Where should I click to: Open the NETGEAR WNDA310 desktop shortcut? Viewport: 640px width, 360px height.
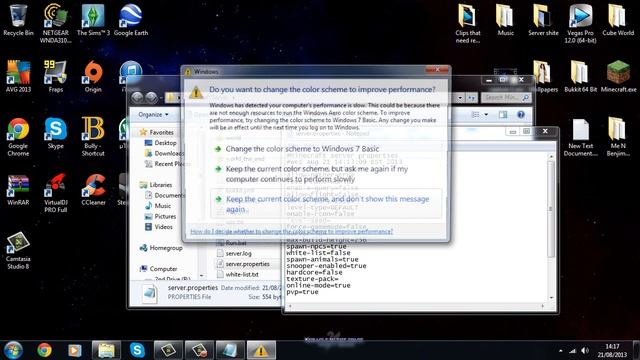pyautogui.click(x=56, y=24)
